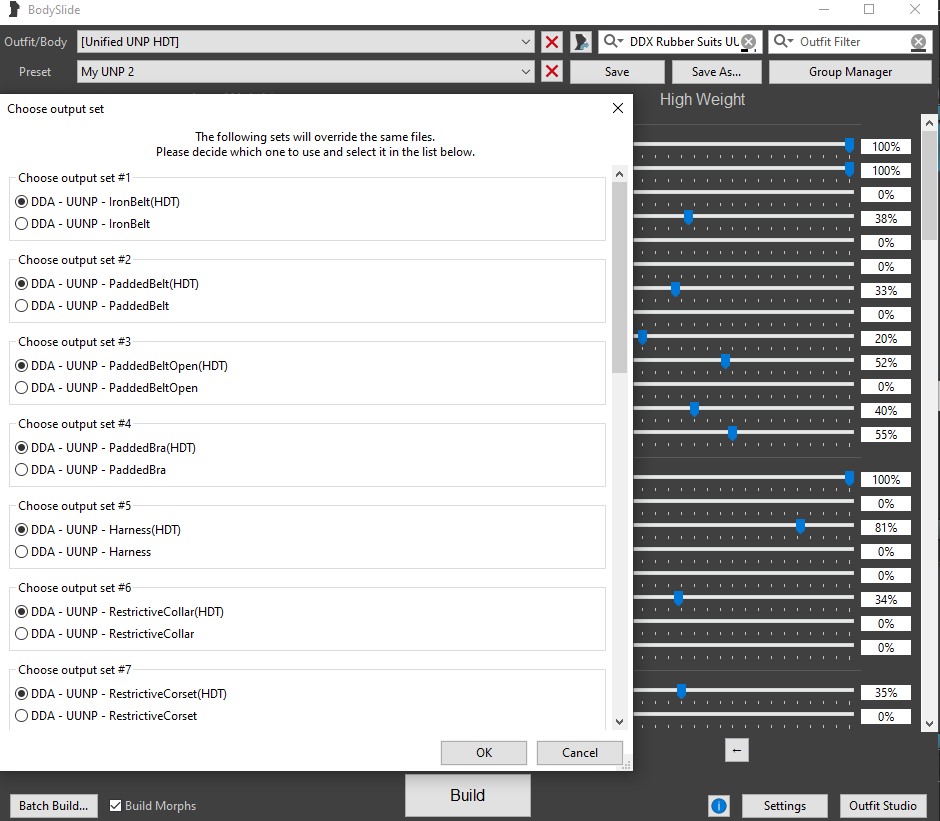Viewport: 940px width, 821px height.
Task: Click the left arrow copy button
Action: click(x=737, y=750)
